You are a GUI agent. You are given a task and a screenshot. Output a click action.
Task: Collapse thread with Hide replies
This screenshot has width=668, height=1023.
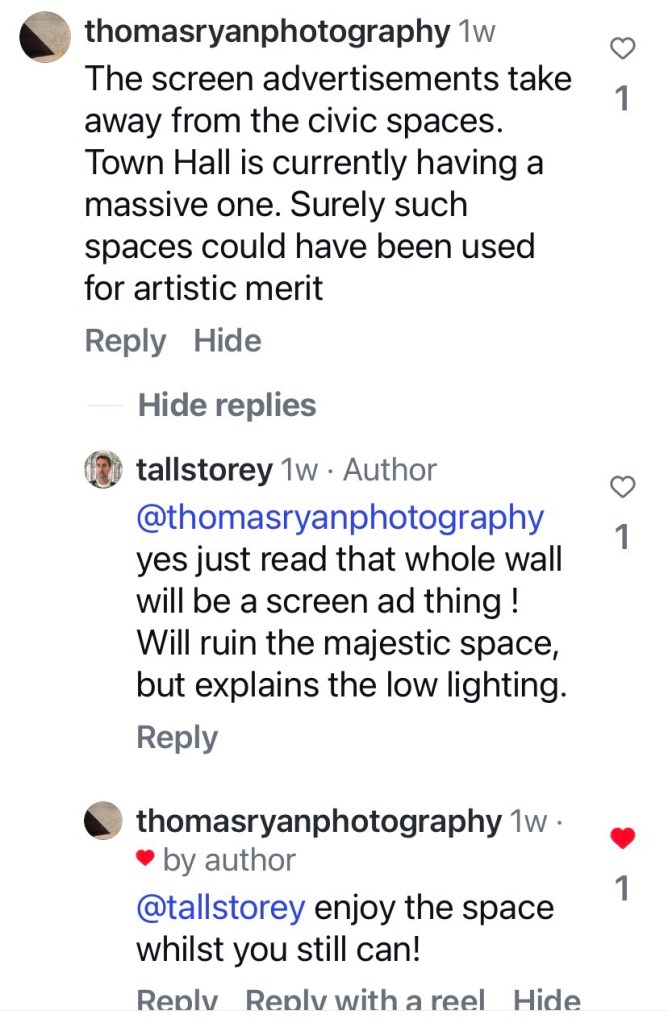pos(226,405)
